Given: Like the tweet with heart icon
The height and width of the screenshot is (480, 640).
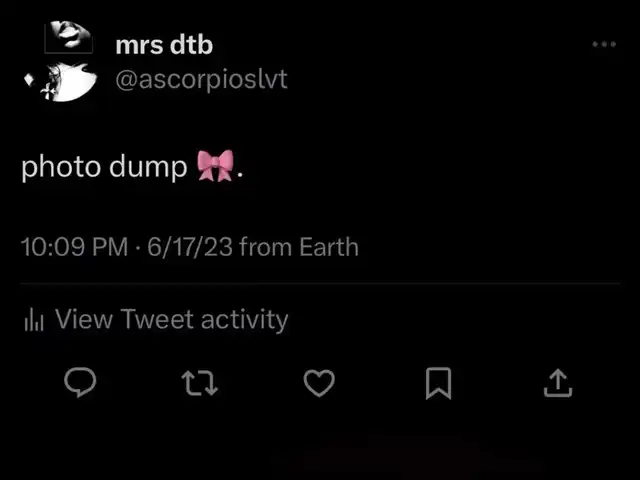Looking at the screenshot, I should pyautogui.click(x=319, y=383).
